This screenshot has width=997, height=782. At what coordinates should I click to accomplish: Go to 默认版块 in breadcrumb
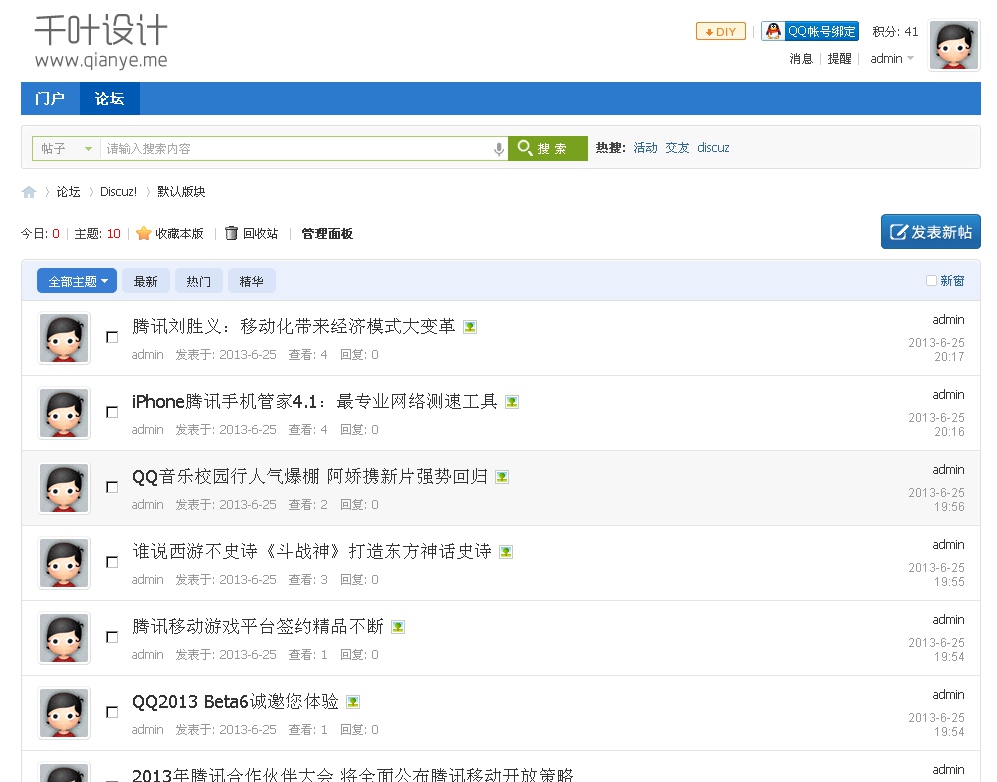(181, 191)
